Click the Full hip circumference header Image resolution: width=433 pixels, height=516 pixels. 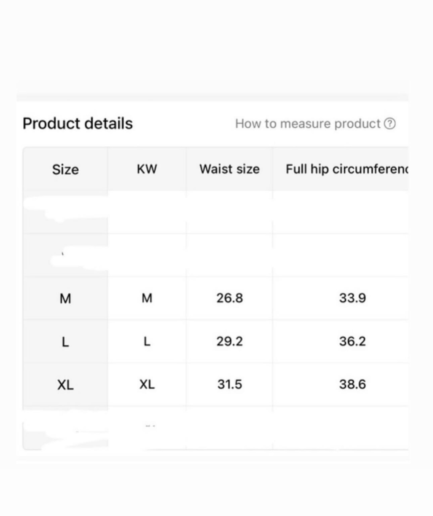point(347,169)
